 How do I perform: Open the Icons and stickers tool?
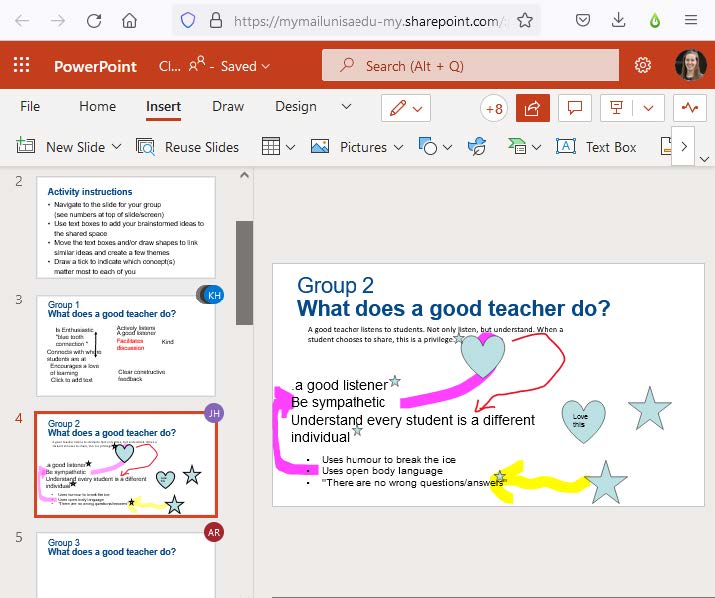(477, 147)
